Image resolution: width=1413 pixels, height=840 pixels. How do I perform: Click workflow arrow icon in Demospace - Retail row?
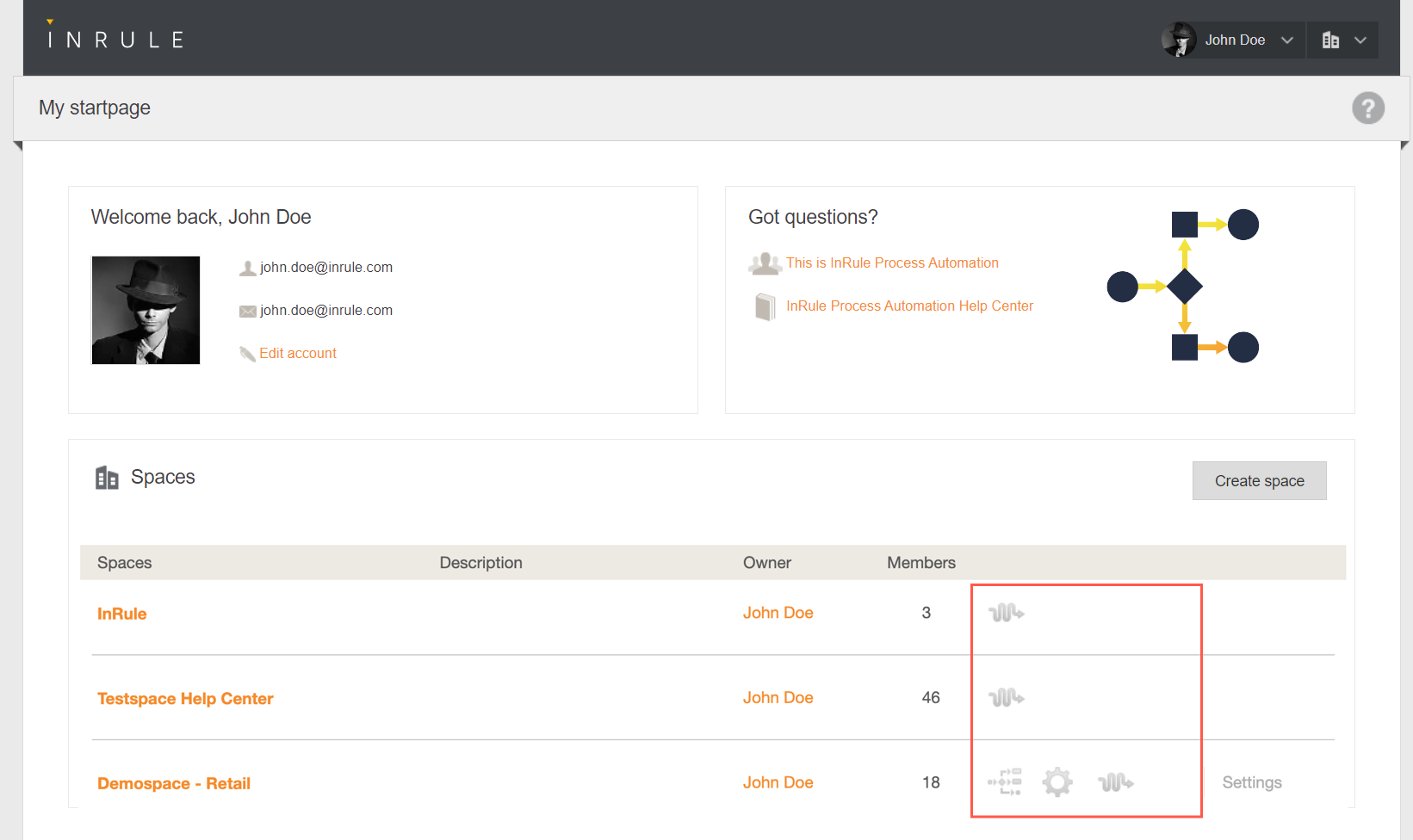click(x=1115, y=782)
